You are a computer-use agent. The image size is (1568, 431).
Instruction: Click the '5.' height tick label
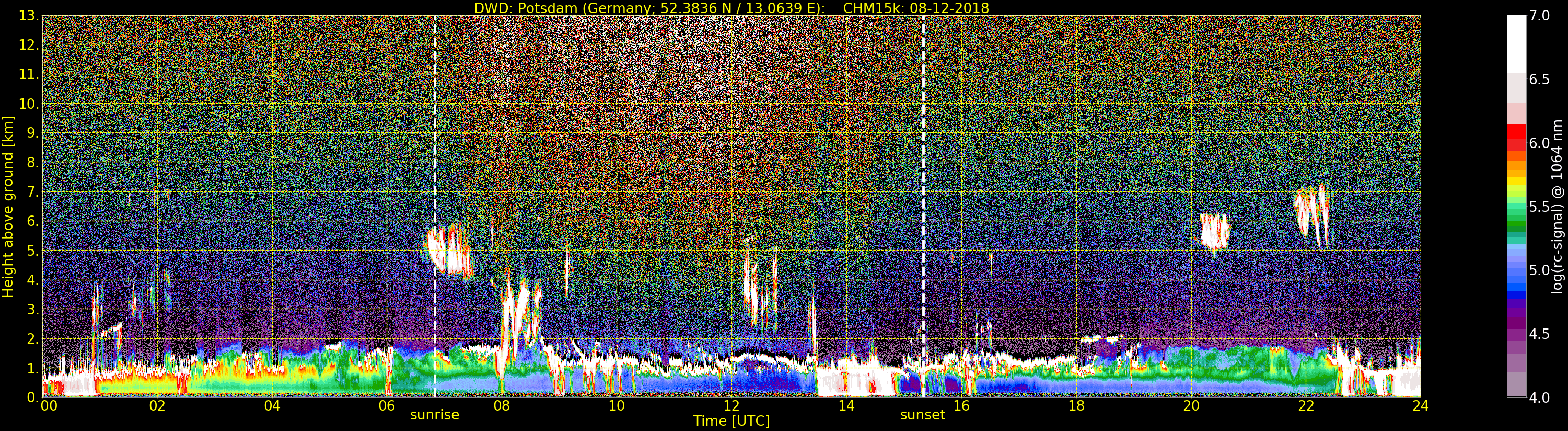33,251
